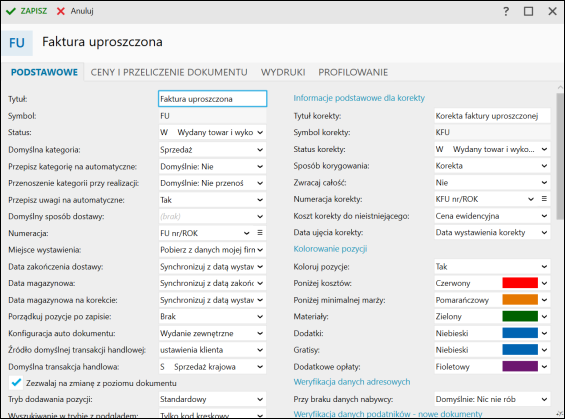The height and width of the screenshot is (419, 565).
Task: Click Weryfikacja danych podatników section link
Action: pyautogui.click(x=388, y=414)
